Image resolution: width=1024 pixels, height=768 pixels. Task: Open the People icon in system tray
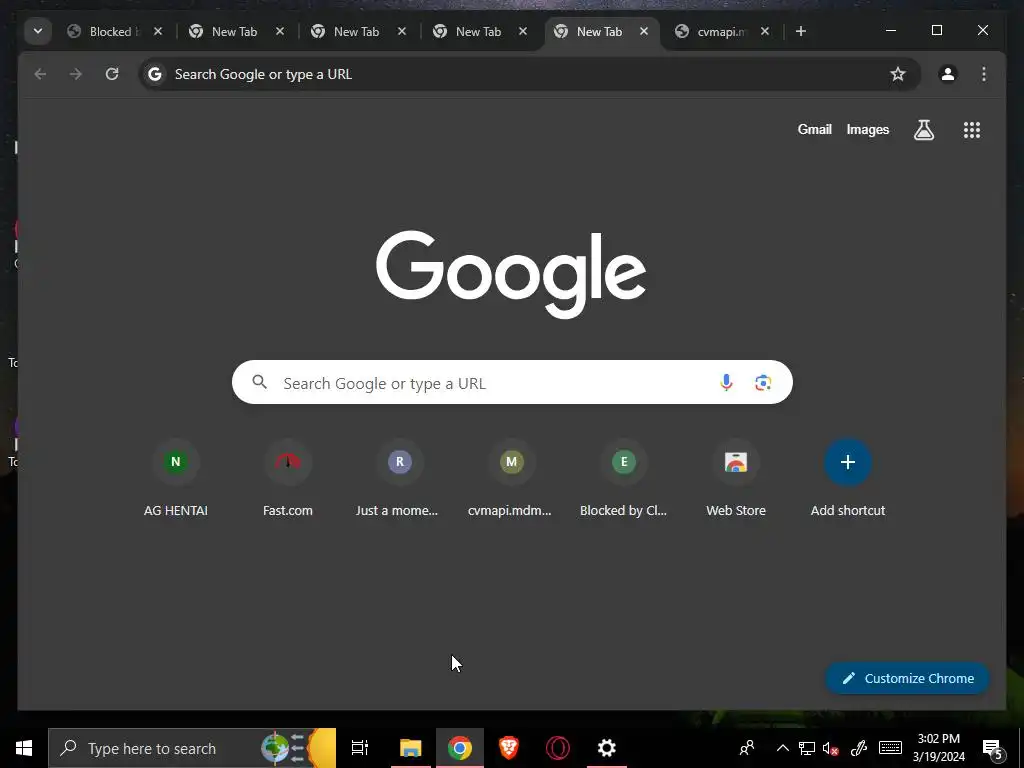pyautogui.click(x=746, y=748)
